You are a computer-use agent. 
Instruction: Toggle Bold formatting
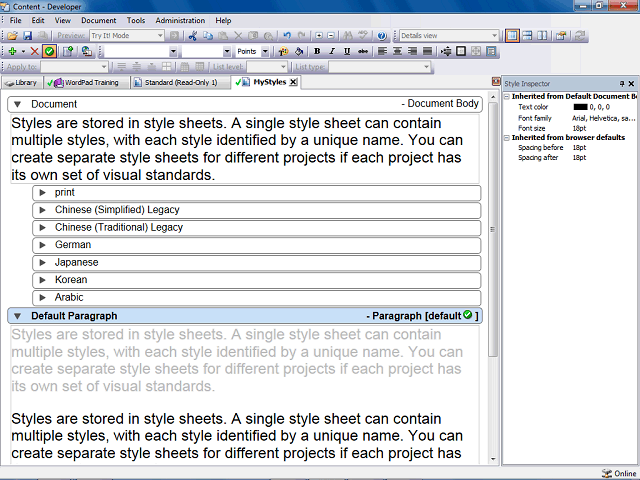pos(317,51)
